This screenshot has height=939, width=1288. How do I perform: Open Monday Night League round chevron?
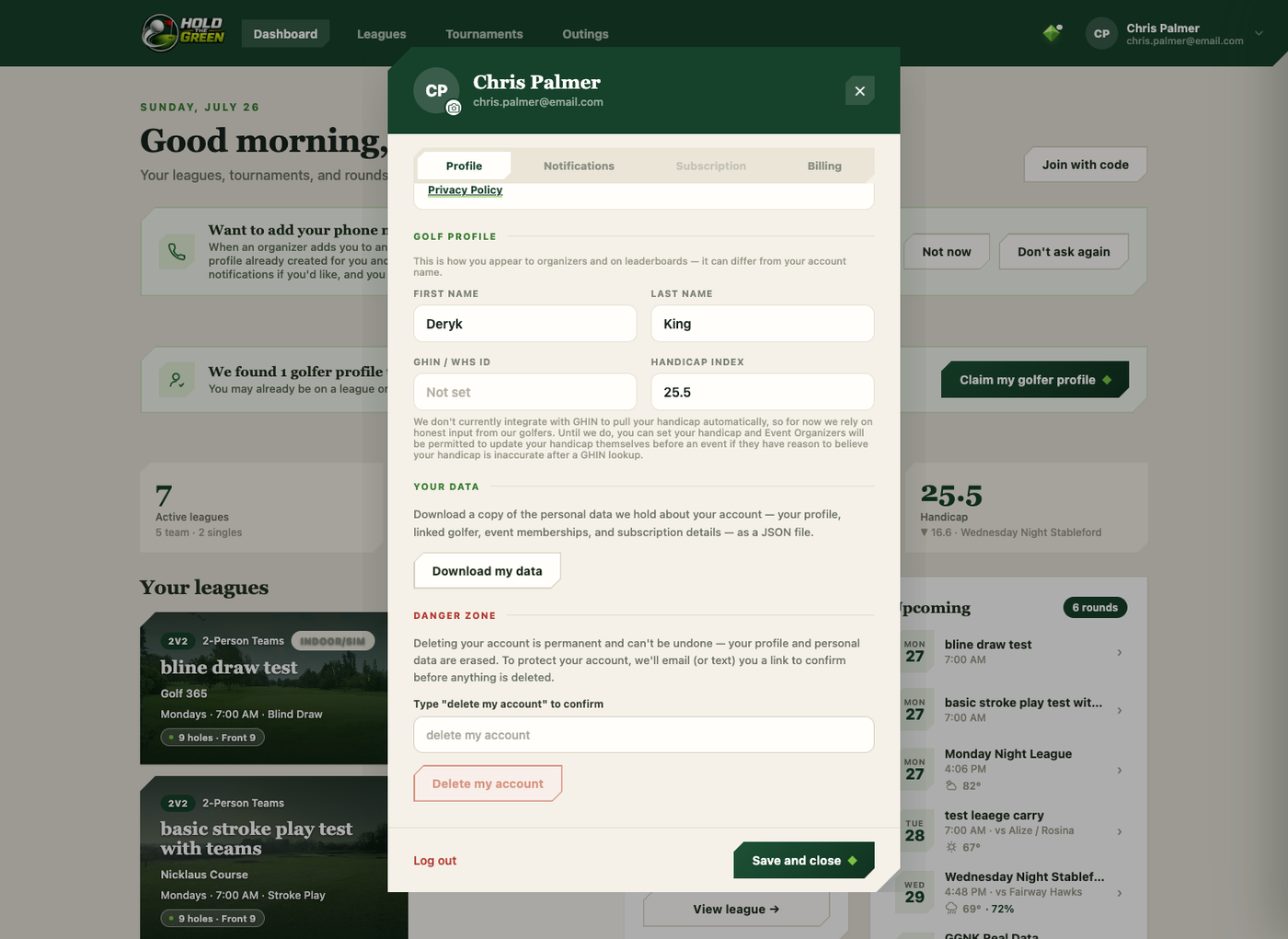(1119, 770)
